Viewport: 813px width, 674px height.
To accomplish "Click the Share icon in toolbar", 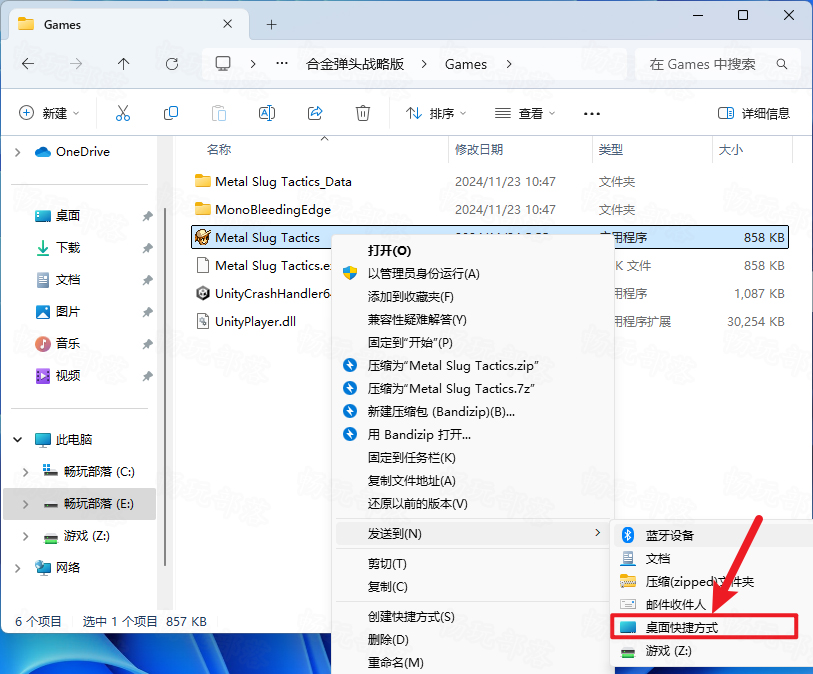I will click(x=315, y=113).
